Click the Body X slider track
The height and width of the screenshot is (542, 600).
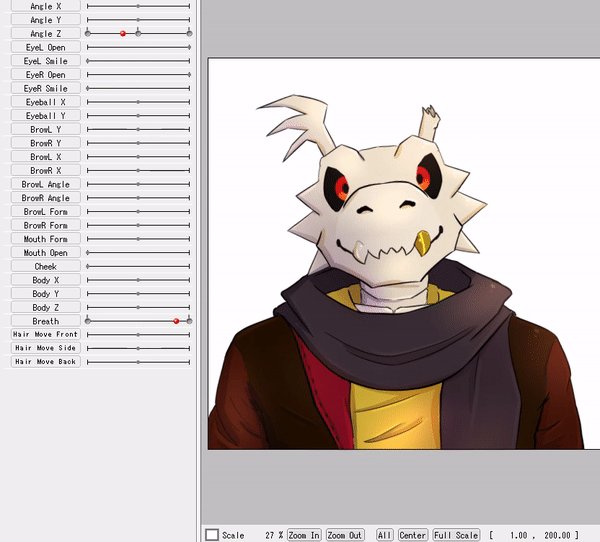(x=138, y=280)
